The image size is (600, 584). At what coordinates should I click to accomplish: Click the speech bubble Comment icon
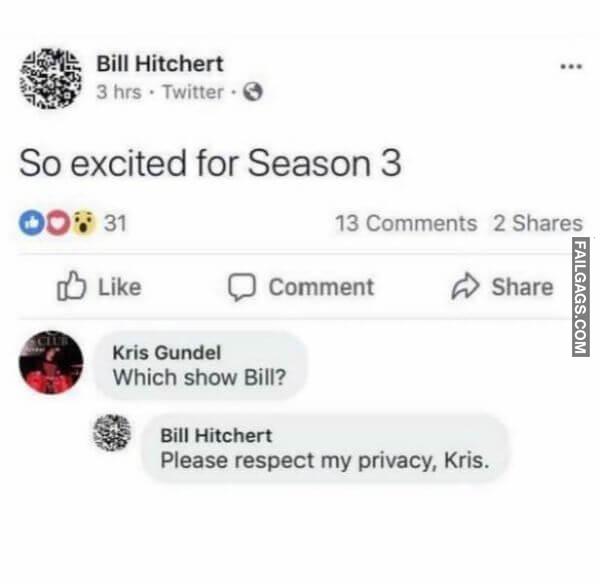[x=242, y=286]
